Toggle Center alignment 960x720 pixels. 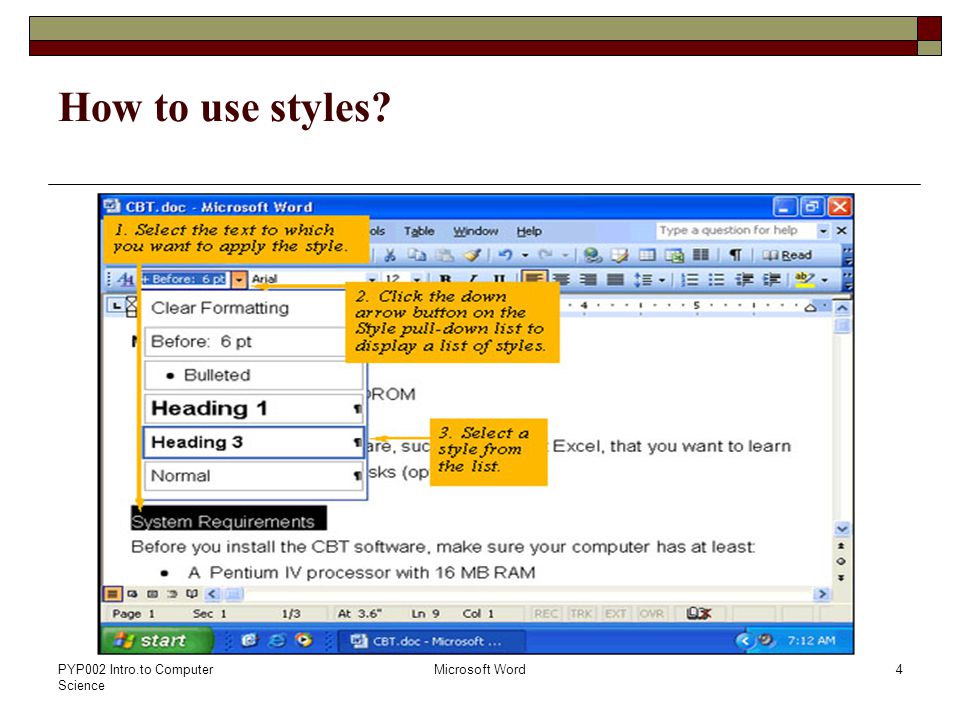click(x=561, y=280)
